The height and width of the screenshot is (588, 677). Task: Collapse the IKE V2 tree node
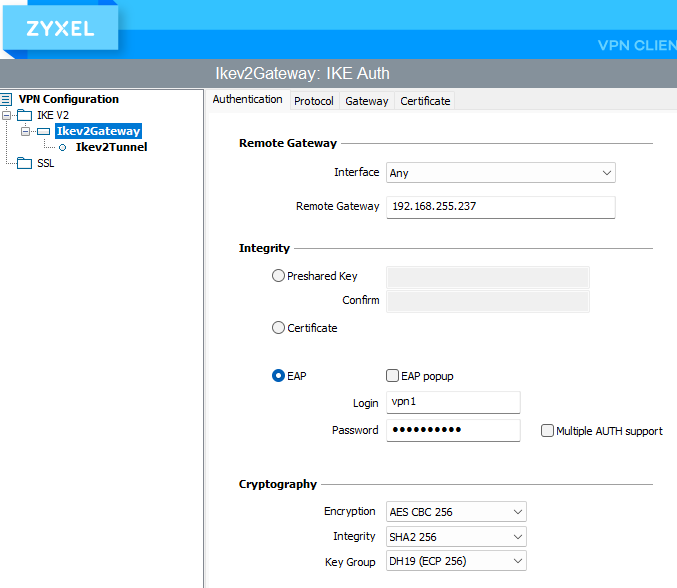coord(6,115)
